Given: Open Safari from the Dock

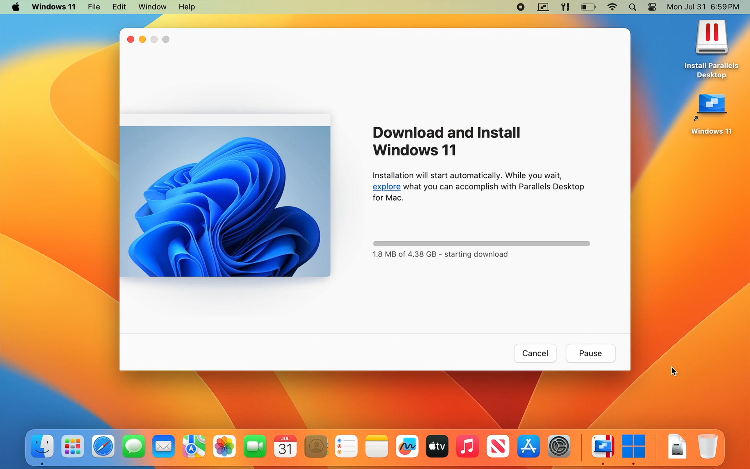Looking at the screenshot, I should 103,446.
